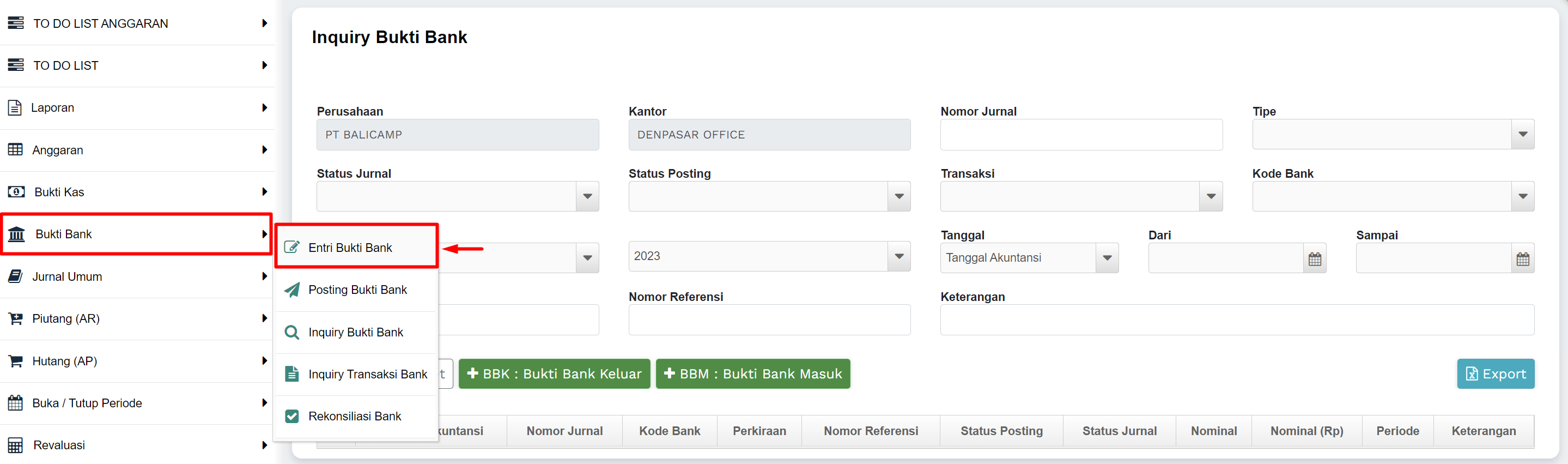Click the calendar icon in Dari date field
Screen dimensions: 1568x464
(x=1314, y=259)
